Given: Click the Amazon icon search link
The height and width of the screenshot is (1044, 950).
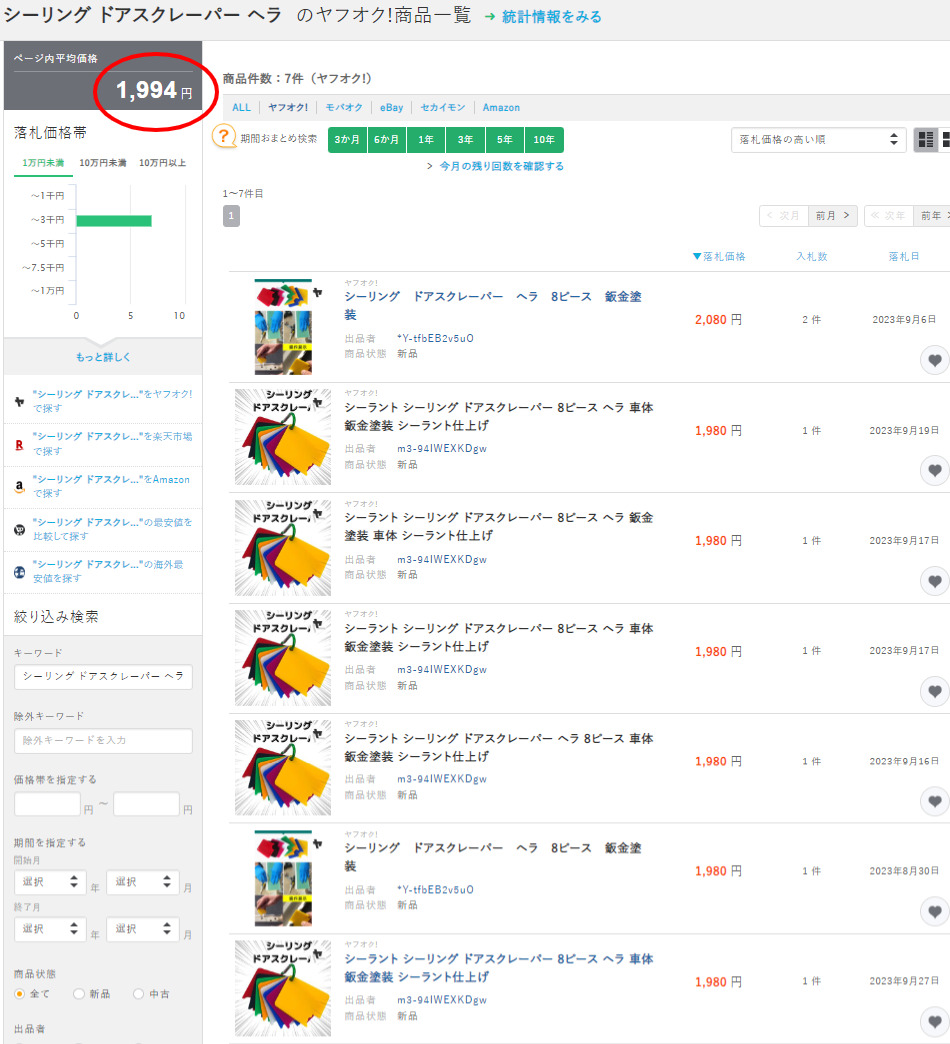Looking at the screenshot, I should (x=19, y=486).
